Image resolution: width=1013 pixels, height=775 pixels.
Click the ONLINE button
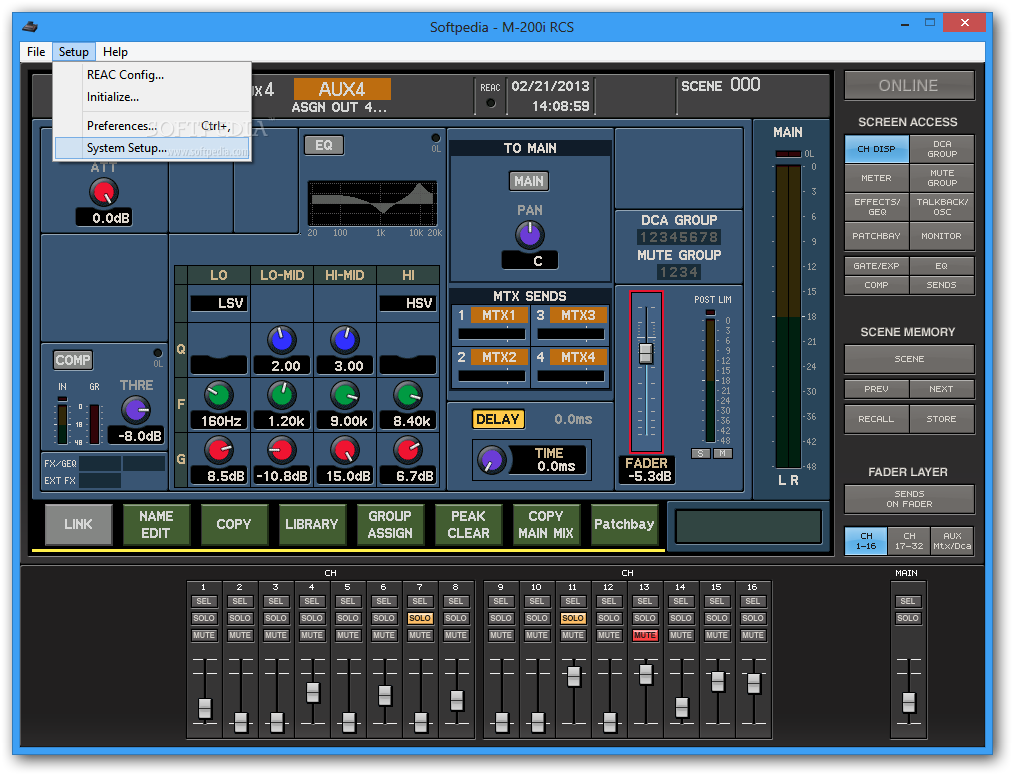pyautogui.click(x=908, y=85)
